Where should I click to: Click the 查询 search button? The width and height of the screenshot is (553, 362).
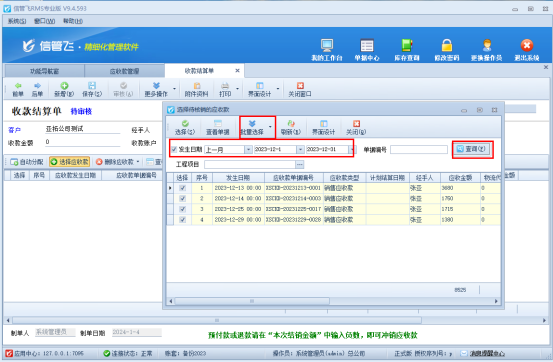[472, 149]
